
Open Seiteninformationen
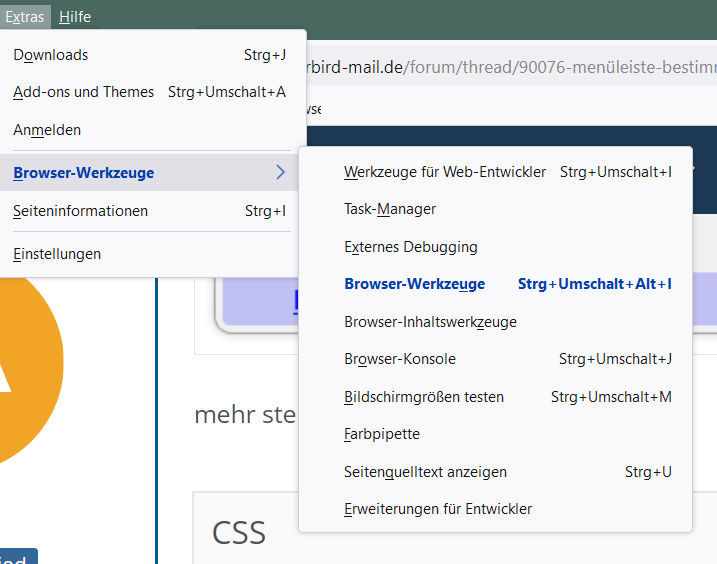tap(81, 211)
